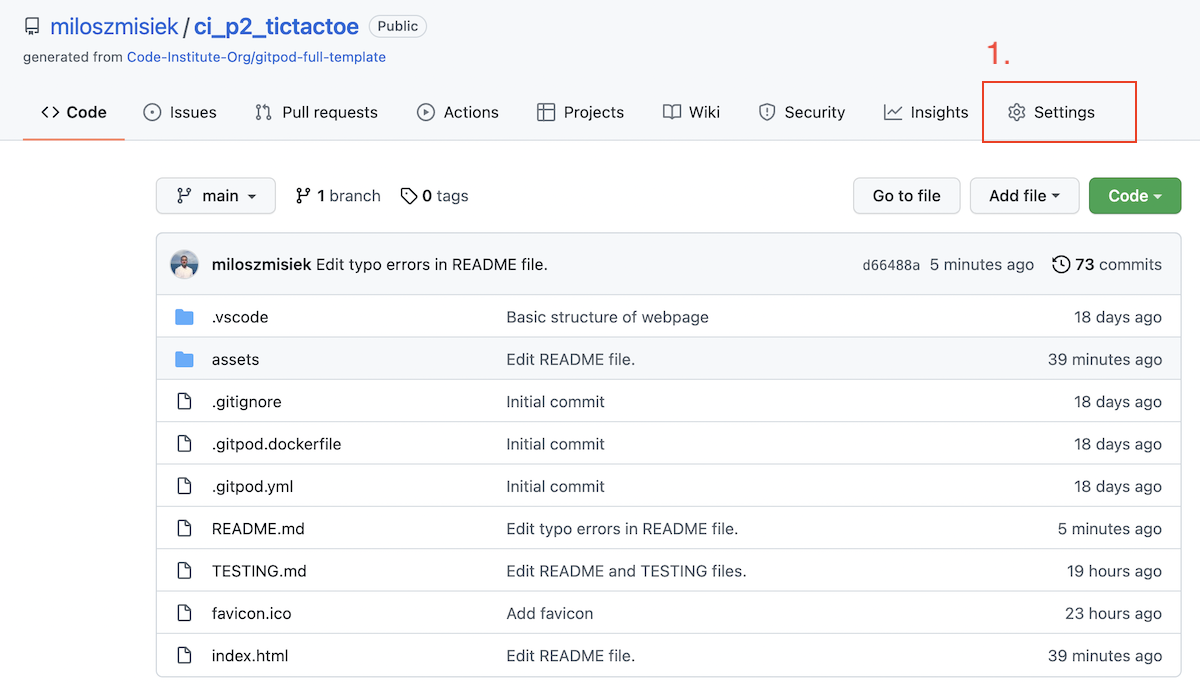Click the file icon next to TESTING.md
This screenshot has height=690, width=1200.
pyautogui.click(x=184, y=571)
